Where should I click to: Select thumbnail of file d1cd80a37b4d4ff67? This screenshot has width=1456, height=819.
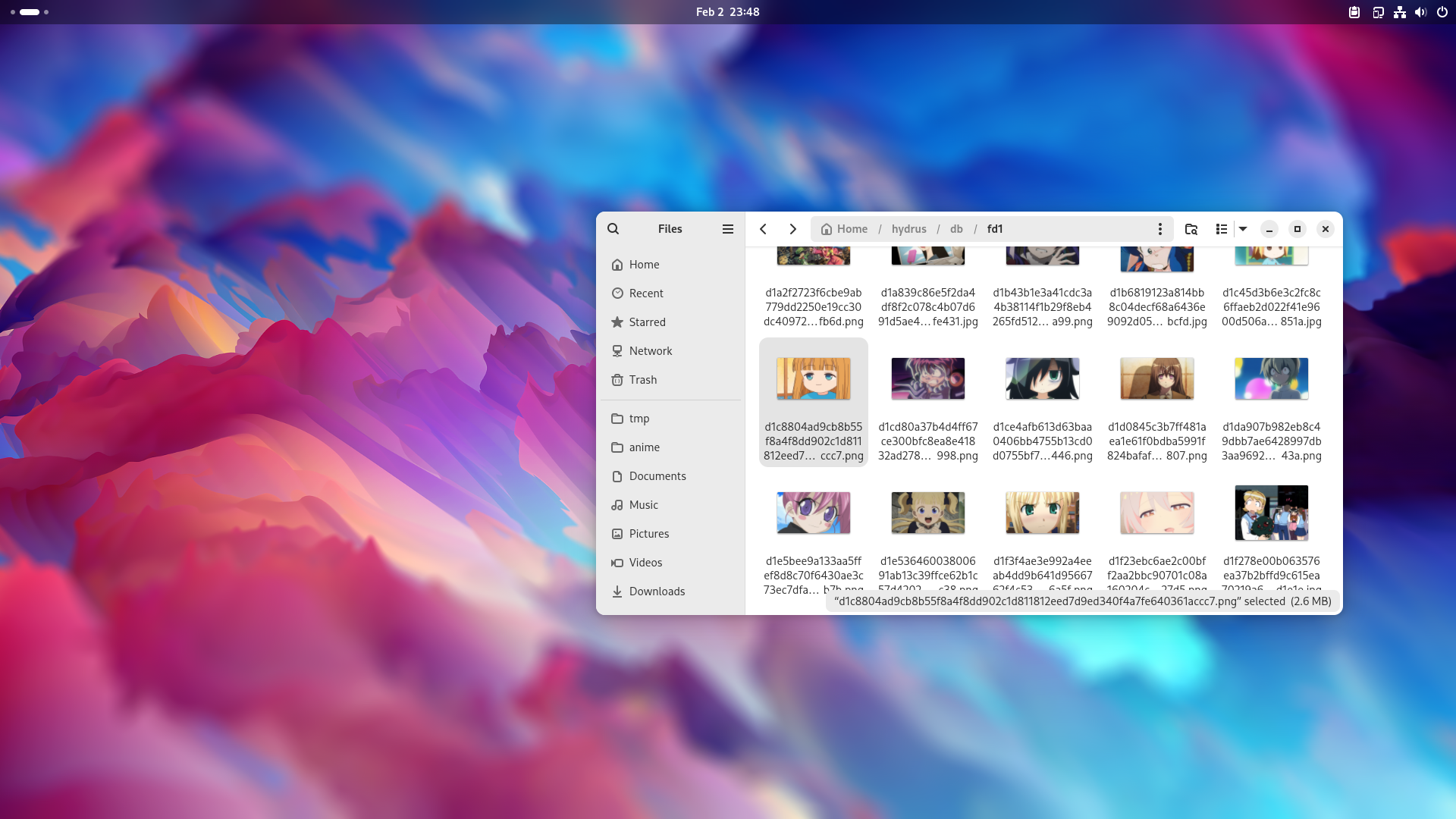pos(928,378)
